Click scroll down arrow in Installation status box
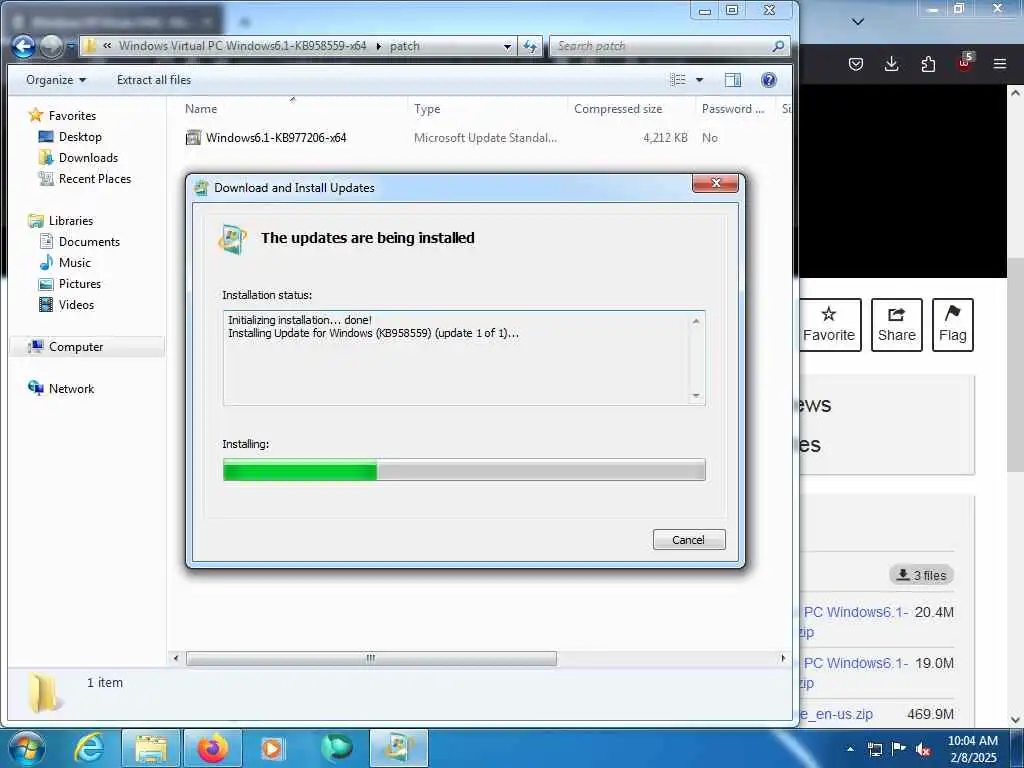 click(696, 395)
